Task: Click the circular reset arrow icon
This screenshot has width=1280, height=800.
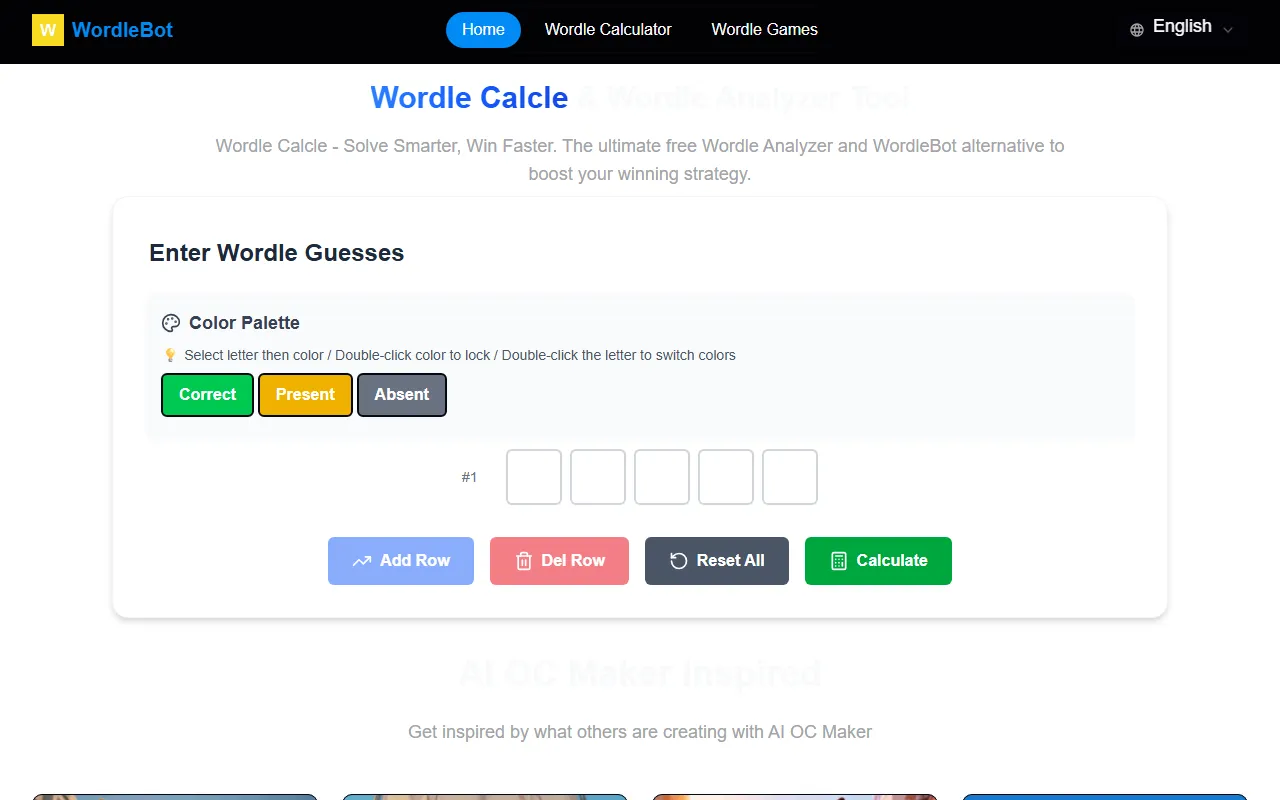Action: pos(678,561)
